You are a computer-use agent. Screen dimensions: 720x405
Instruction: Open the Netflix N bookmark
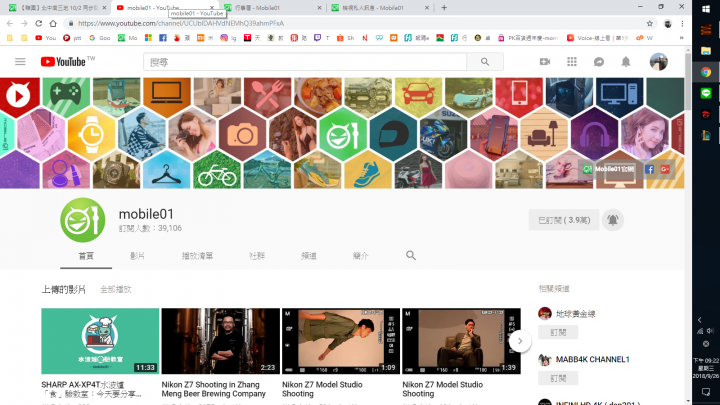(x=365, y=38)
